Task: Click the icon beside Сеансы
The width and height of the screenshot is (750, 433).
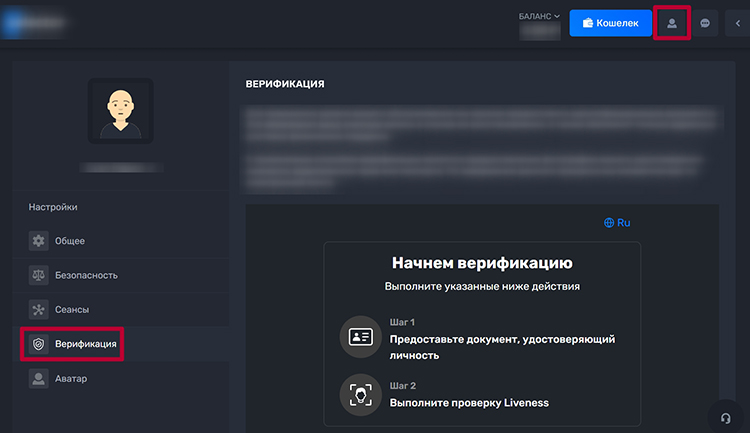Action: click(x=39, y=310)
